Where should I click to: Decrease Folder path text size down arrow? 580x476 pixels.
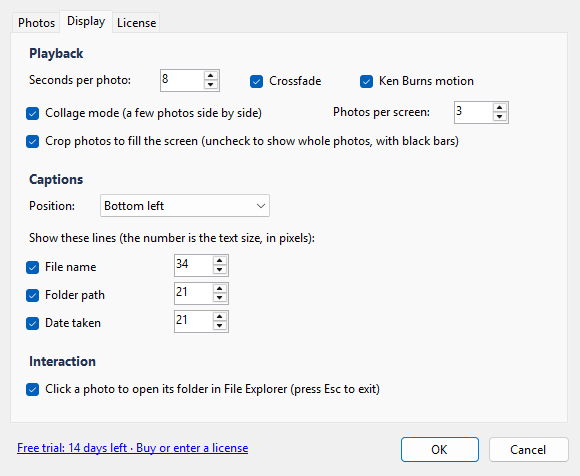220,298
